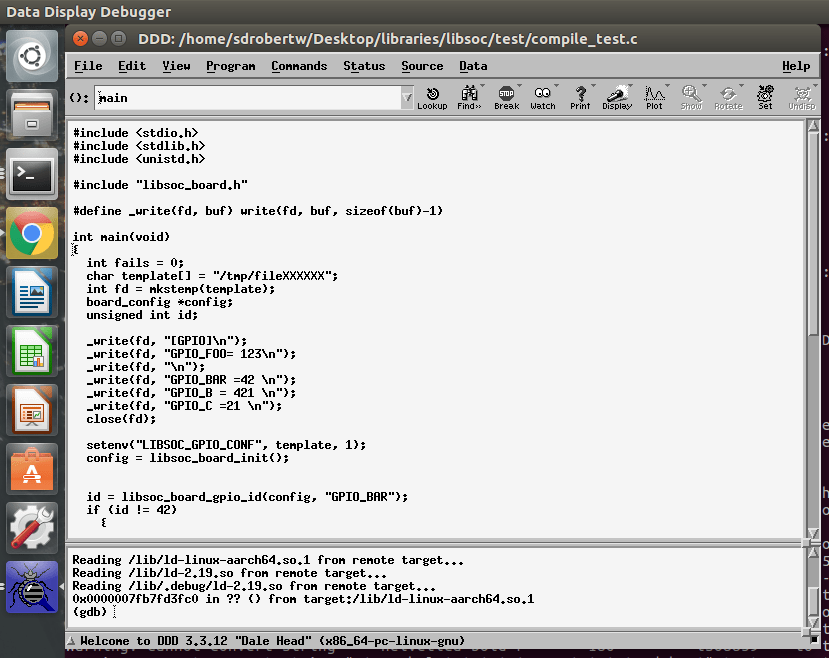Click the Plot graph icon
This screenshot has height=658, width=829.
pos(654,97)
